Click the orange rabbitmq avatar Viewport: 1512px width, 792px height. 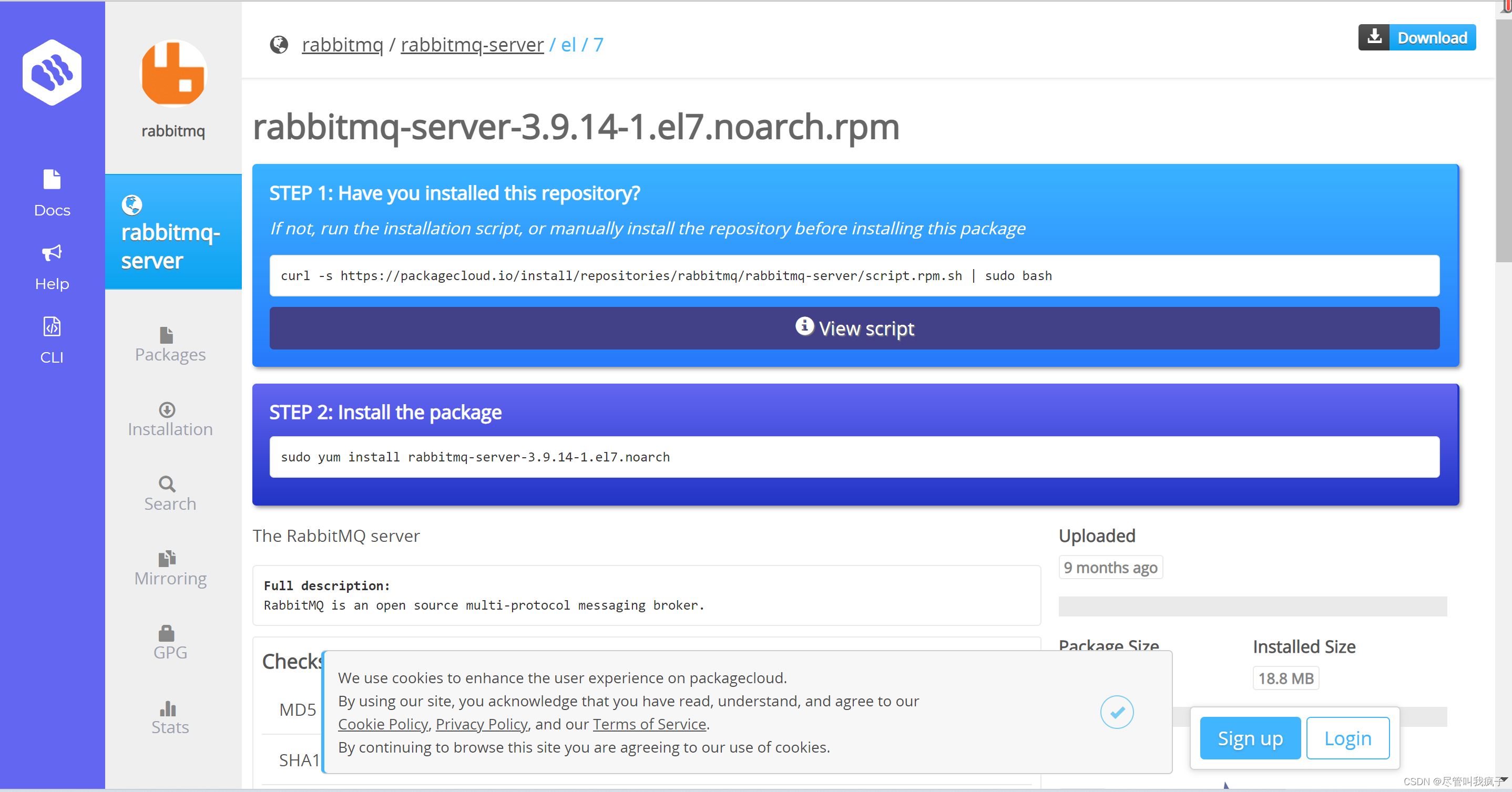(x=173, y=74)
